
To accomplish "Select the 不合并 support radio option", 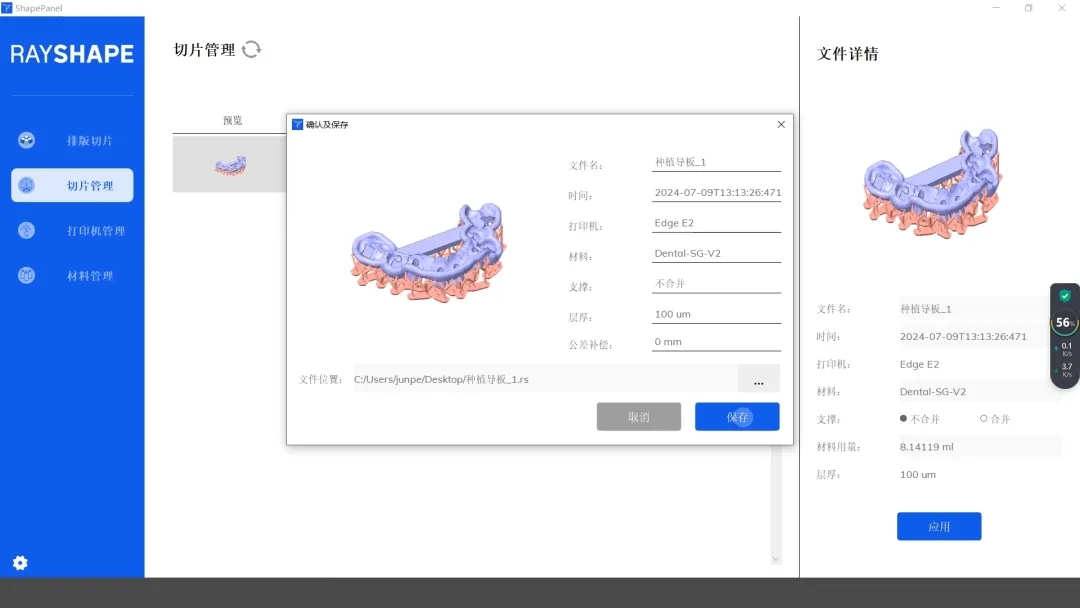I will 904,419.
